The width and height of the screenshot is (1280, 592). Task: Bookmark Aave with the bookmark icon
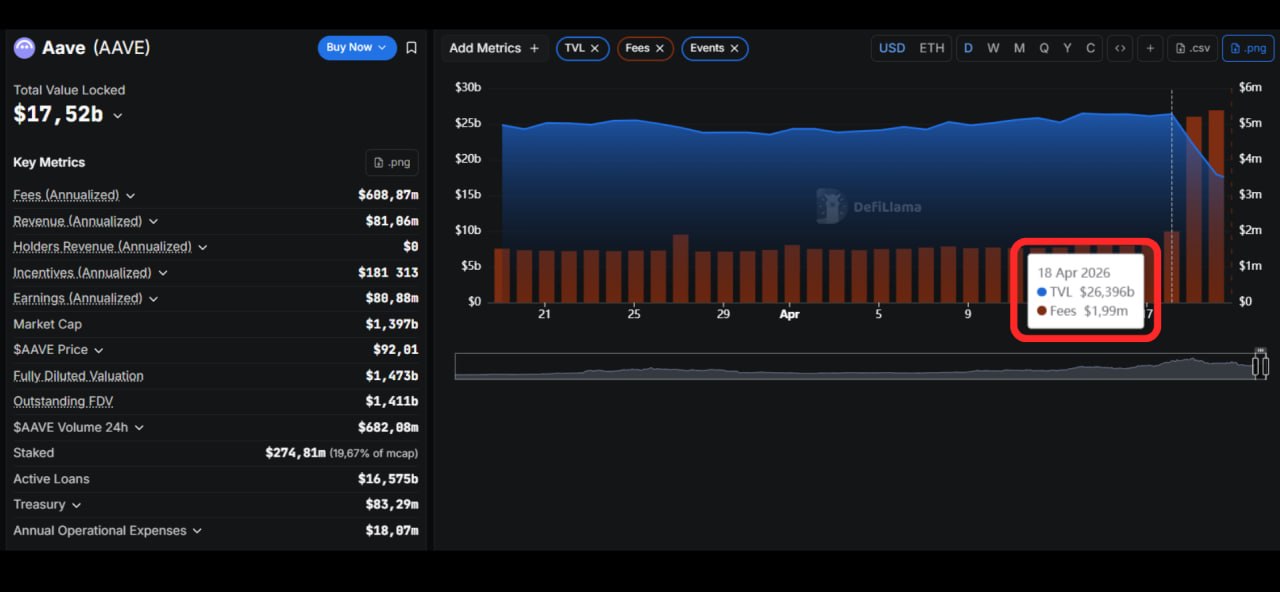coord(411,47)
